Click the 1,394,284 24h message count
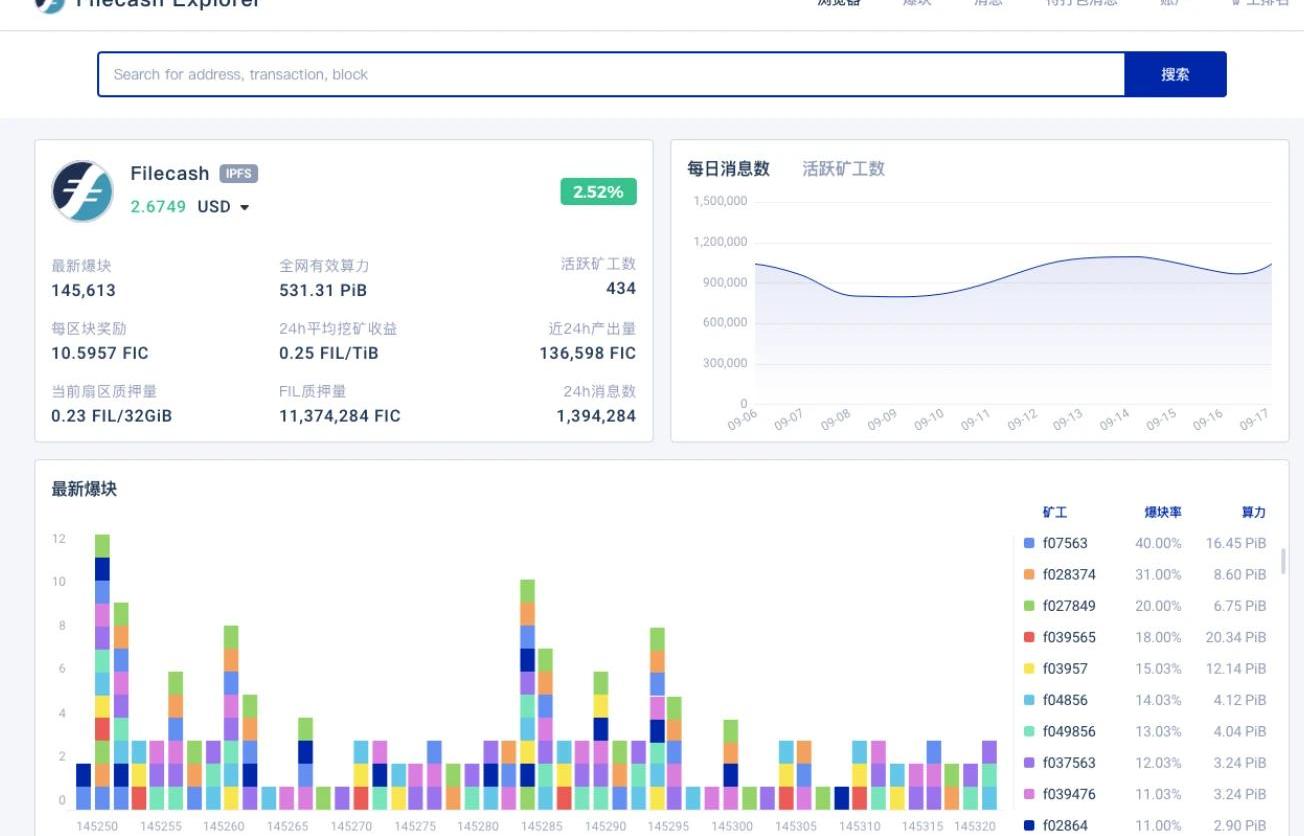 pos(596,416)
